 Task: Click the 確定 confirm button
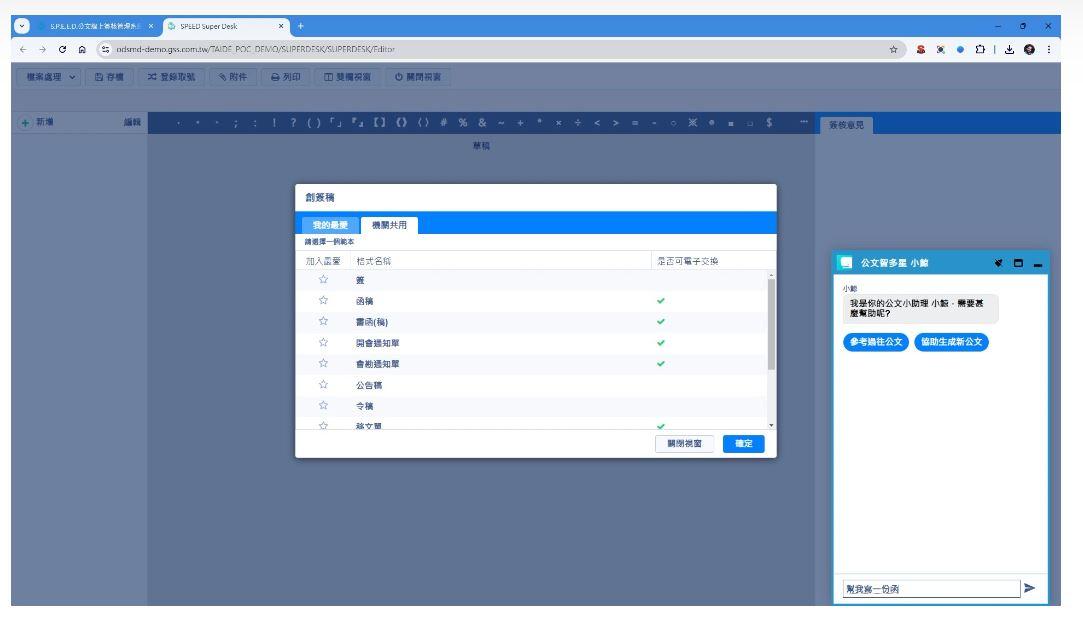click(742, 442)
